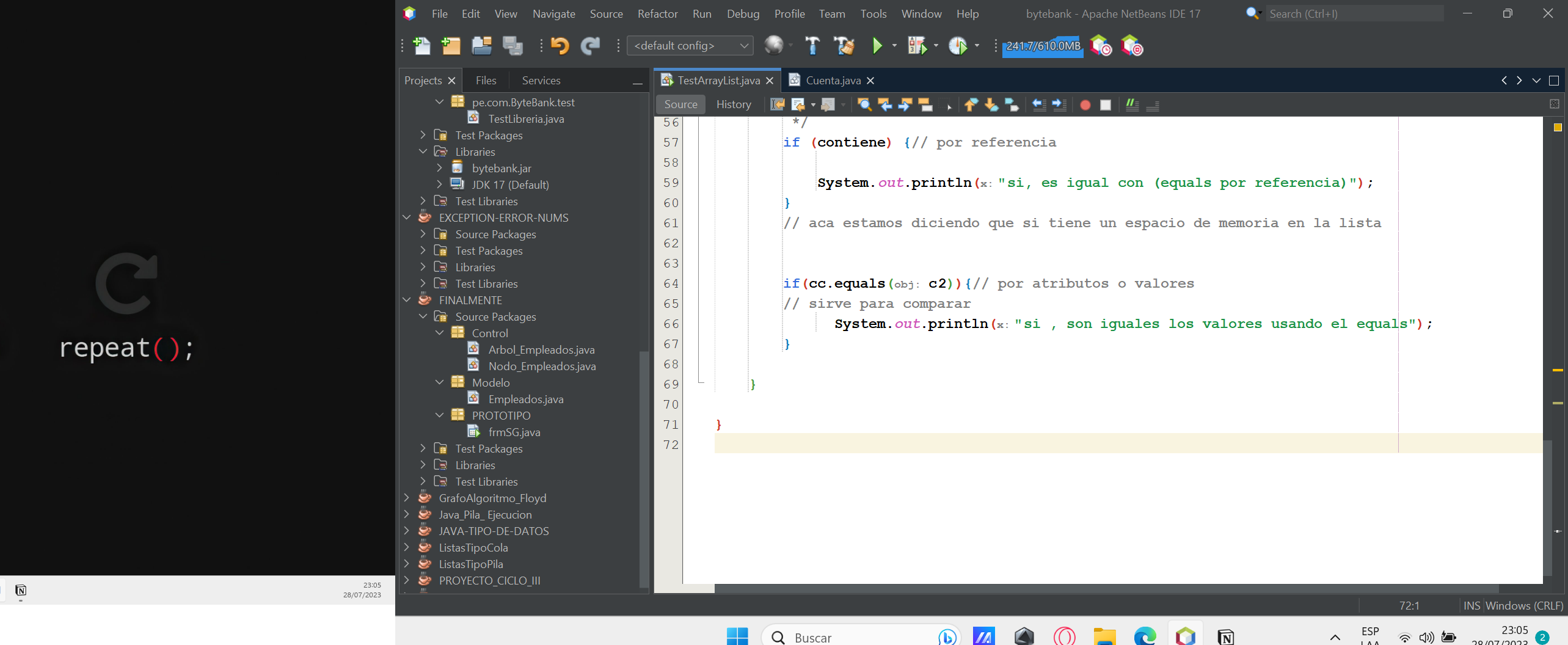Viewport: 1568px width, 645px height.
Task: Open the Refactor menu
Action: pyautogui.click(x=657, y=13)
